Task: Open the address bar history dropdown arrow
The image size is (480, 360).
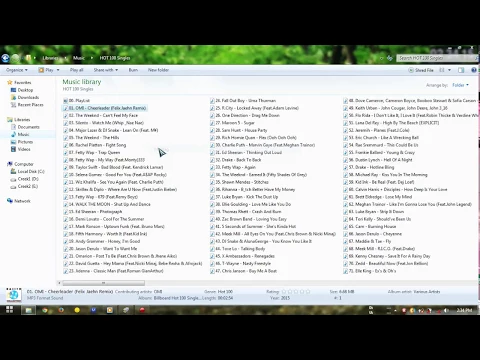Action: [382, 58]
